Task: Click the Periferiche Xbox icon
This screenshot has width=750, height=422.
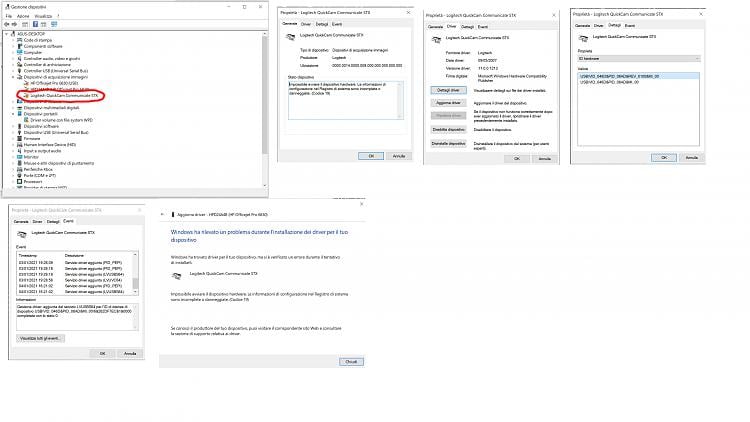Action: pyautogui.click(x=20, y=169)
